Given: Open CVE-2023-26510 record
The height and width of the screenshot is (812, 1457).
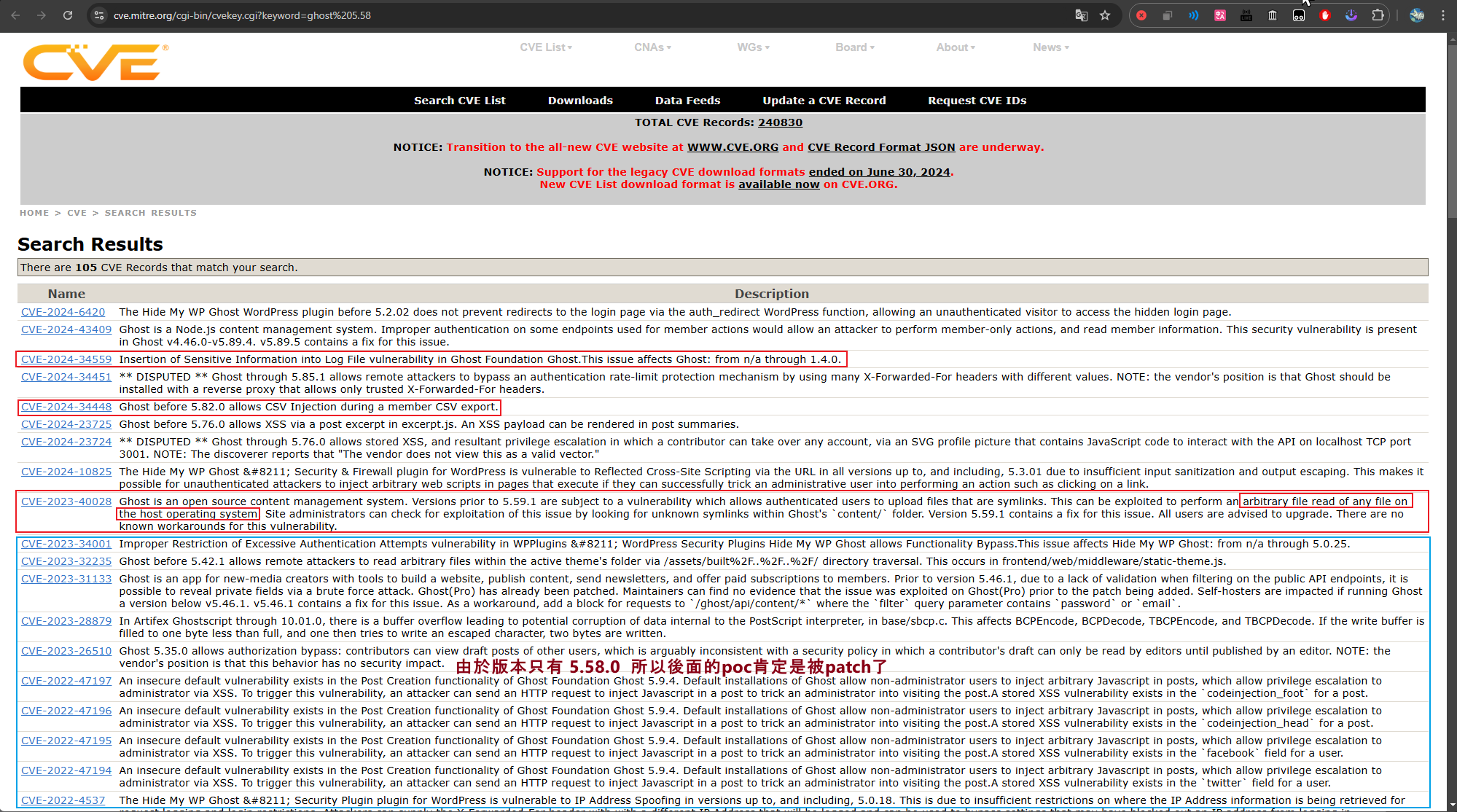Looking at the screenshot, I should pyautogui.click(x=66, y=651).
